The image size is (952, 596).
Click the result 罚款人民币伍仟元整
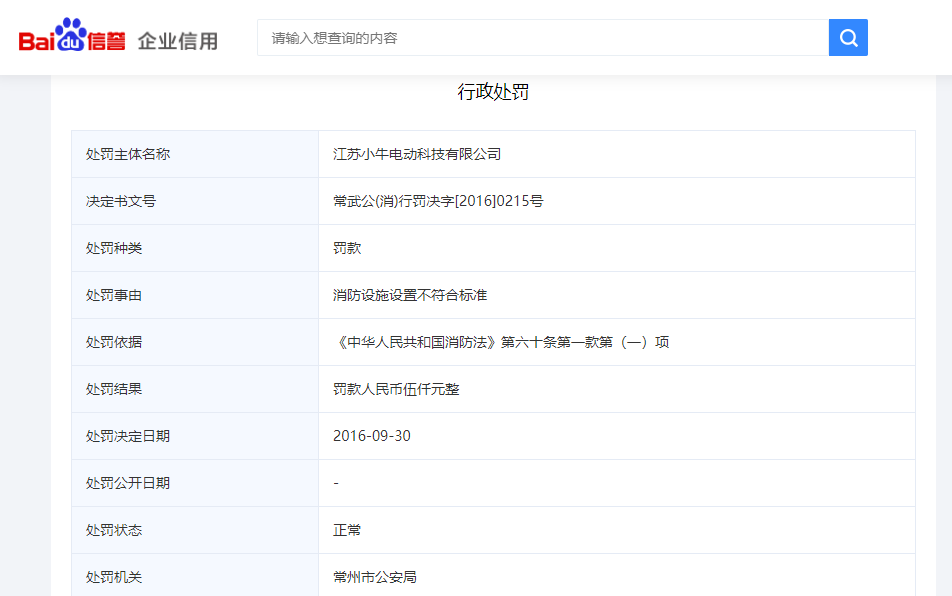(396, 389)
